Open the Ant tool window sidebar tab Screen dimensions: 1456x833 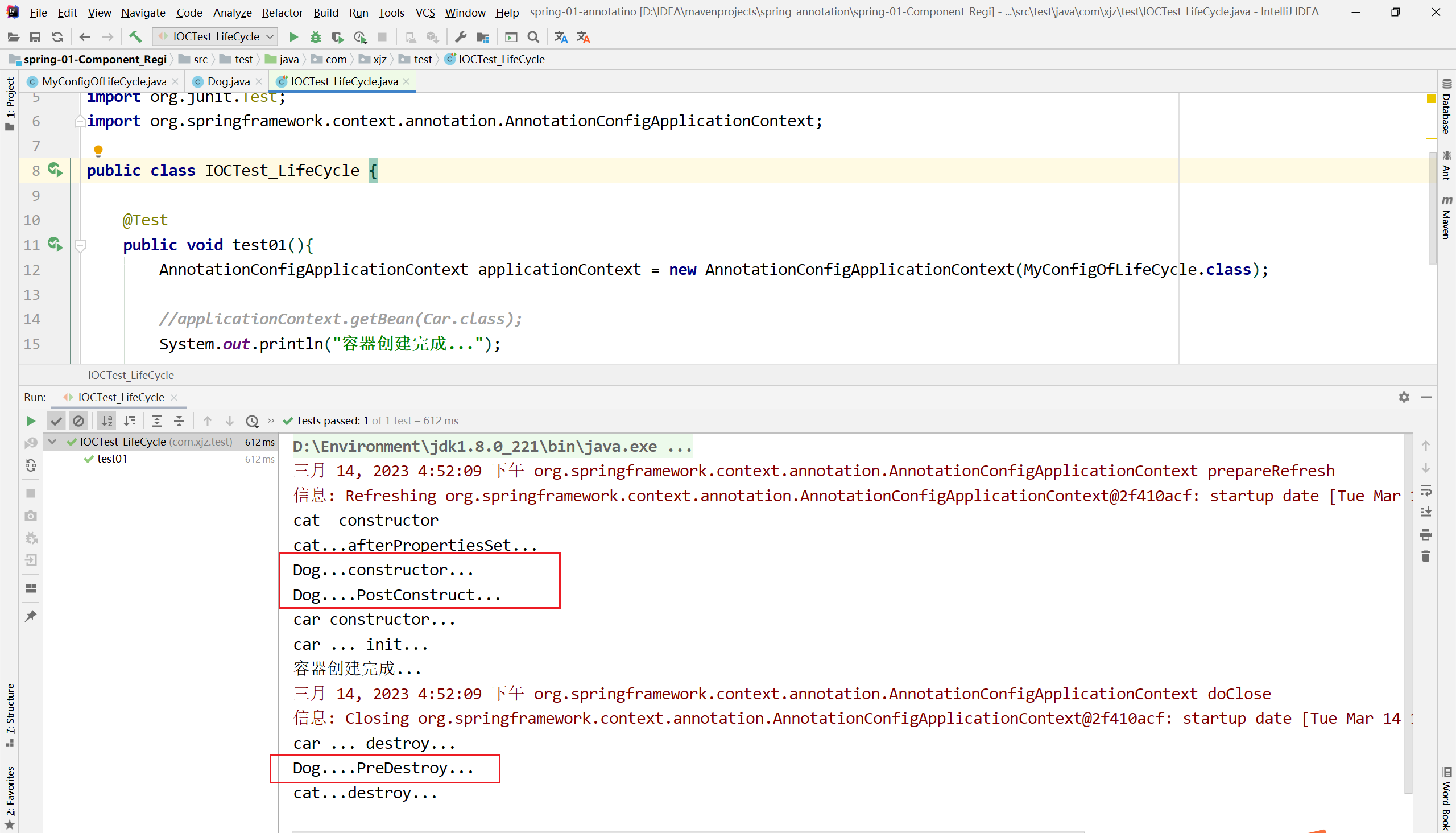coord(1446,166)
